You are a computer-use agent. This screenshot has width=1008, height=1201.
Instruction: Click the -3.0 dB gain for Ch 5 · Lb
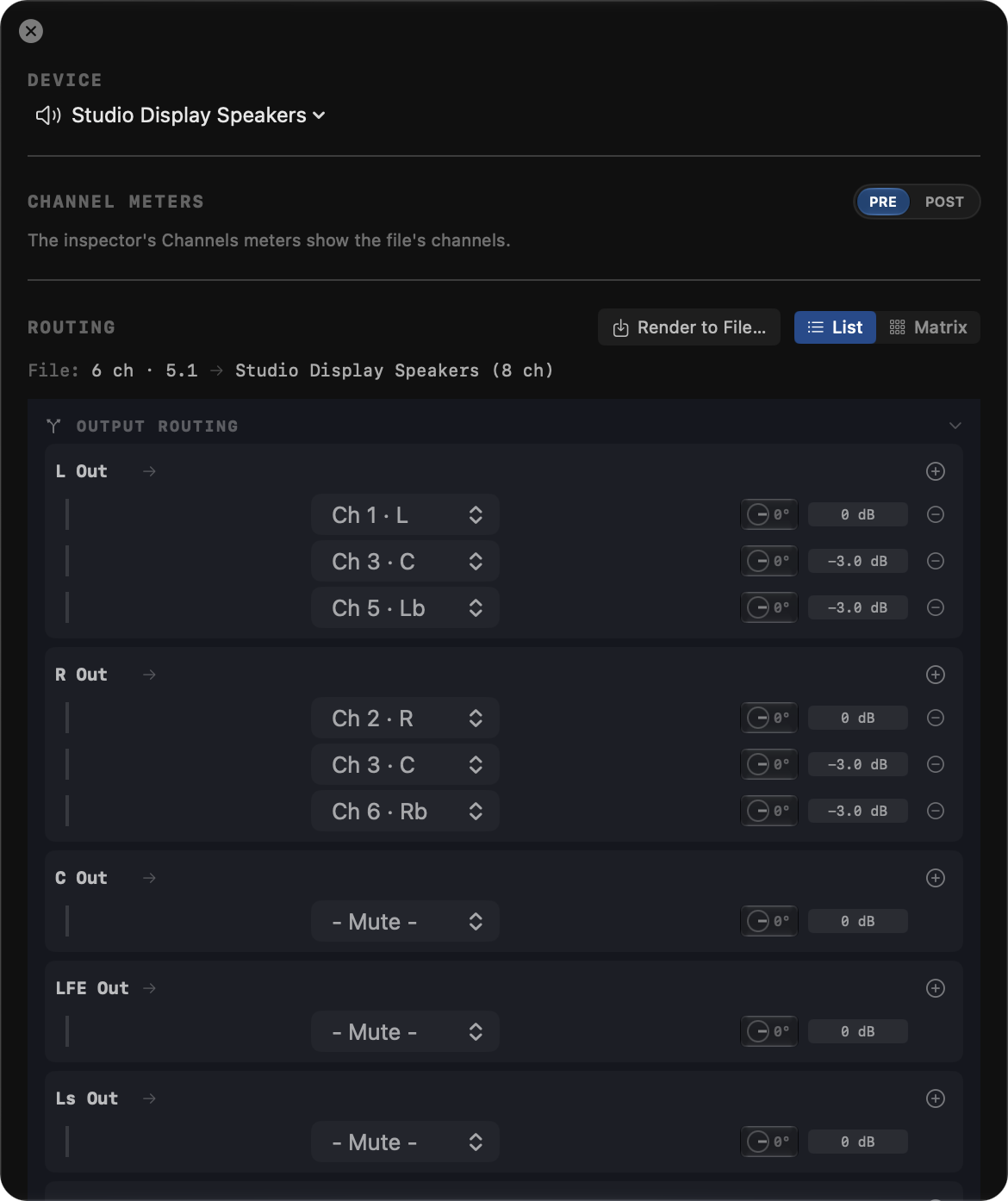pos(858,607)
